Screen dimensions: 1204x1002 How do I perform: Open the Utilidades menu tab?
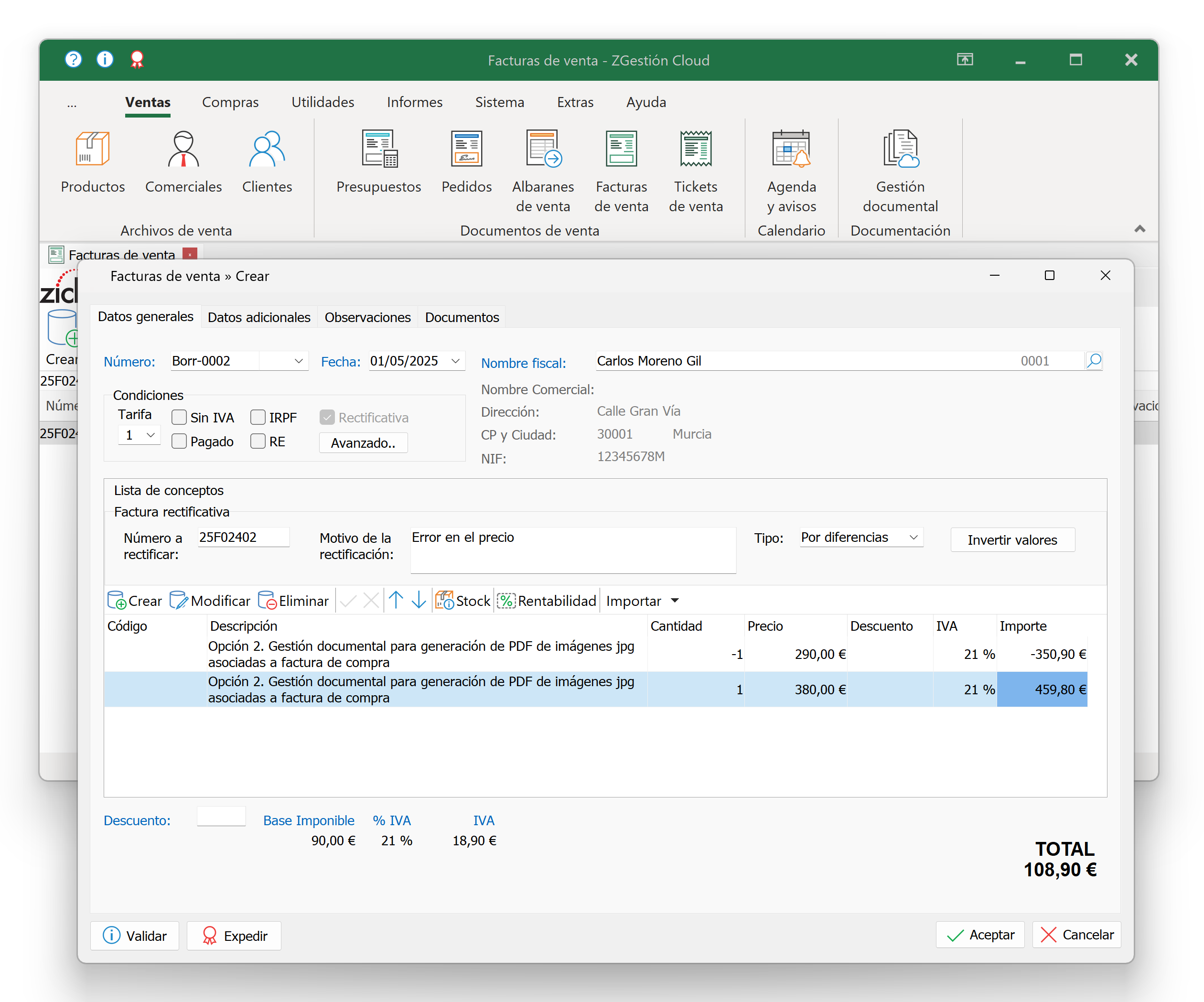click(x=323, y=102)
